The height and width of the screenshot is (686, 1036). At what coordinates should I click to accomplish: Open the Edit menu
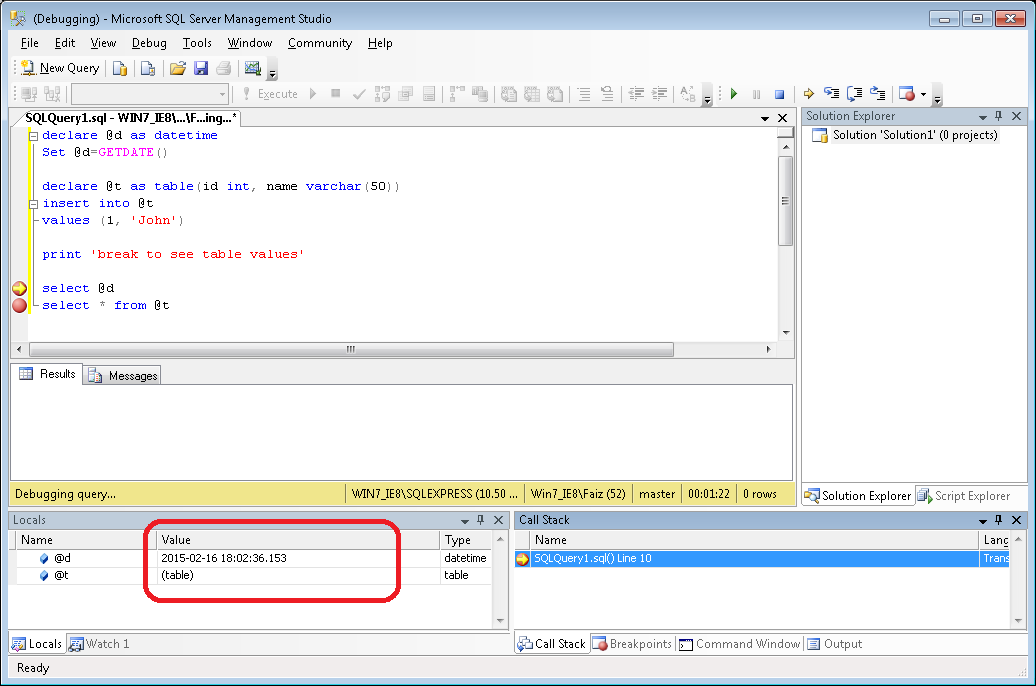click(65, 43)
